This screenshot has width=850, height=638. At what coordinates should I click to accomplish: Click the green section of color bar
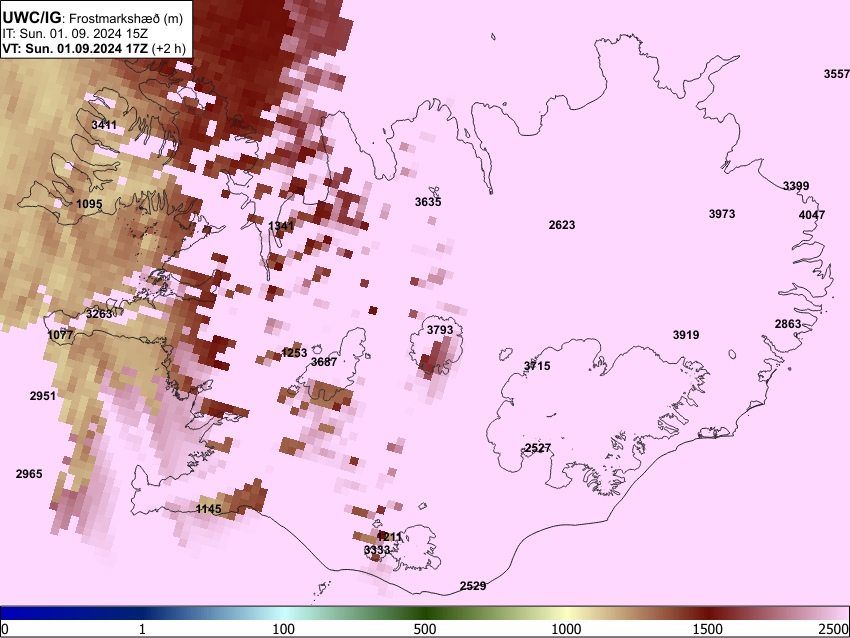(x=425, y=614)
